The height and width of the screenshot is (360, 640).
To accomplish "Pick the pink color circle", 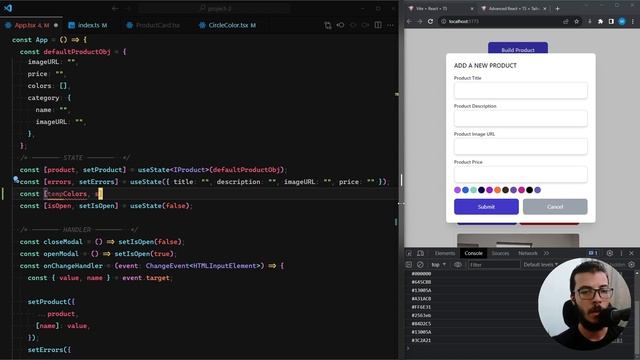I will (521, 190).
